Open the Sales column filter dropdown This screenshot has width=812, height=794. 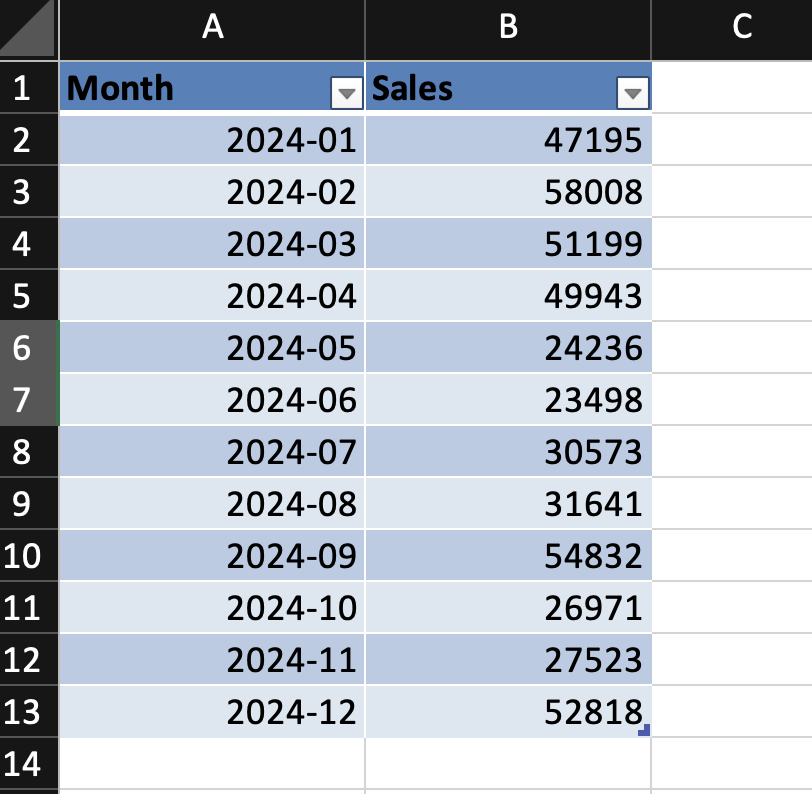tap(632, 94)
